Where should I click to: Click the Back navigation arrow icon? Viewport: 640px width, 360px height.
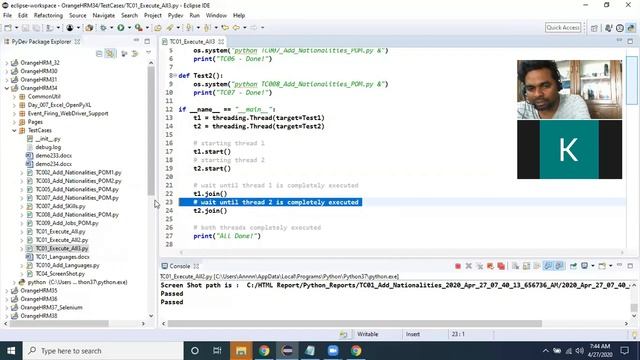click(x=236, y=27)
